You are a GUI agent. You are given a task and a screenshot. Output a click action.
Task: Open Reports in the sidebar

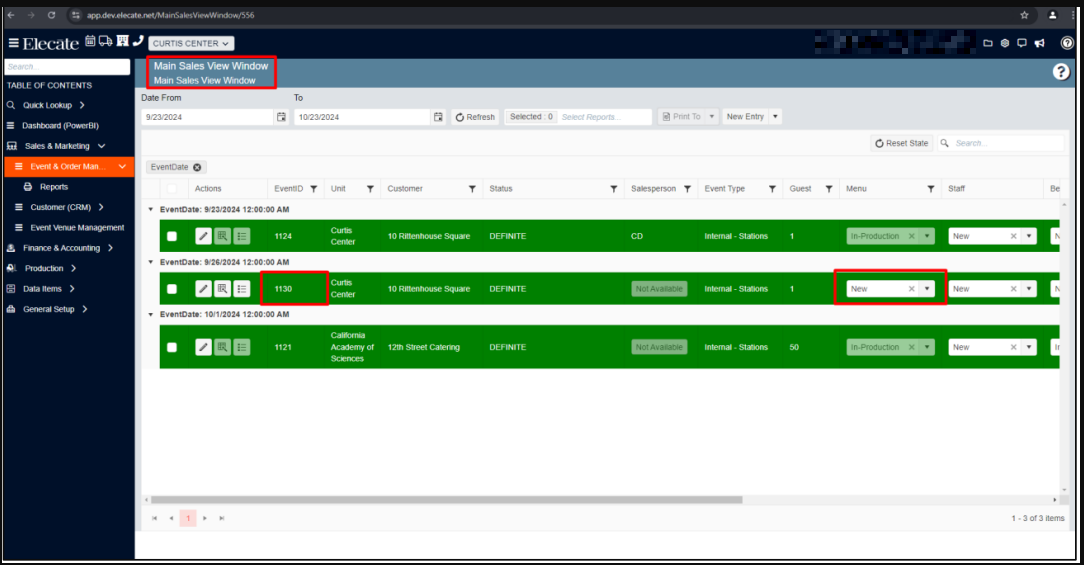[54, 187]
